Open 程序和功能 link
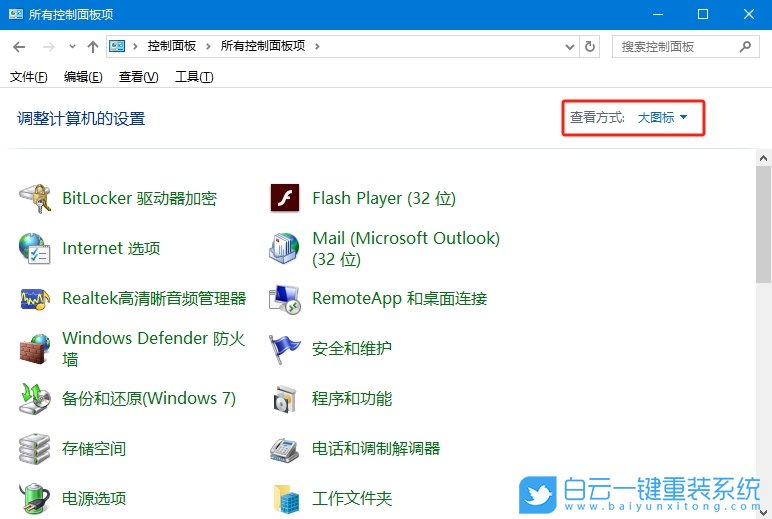Screen dimensions: 772x519 pos(352,398)
